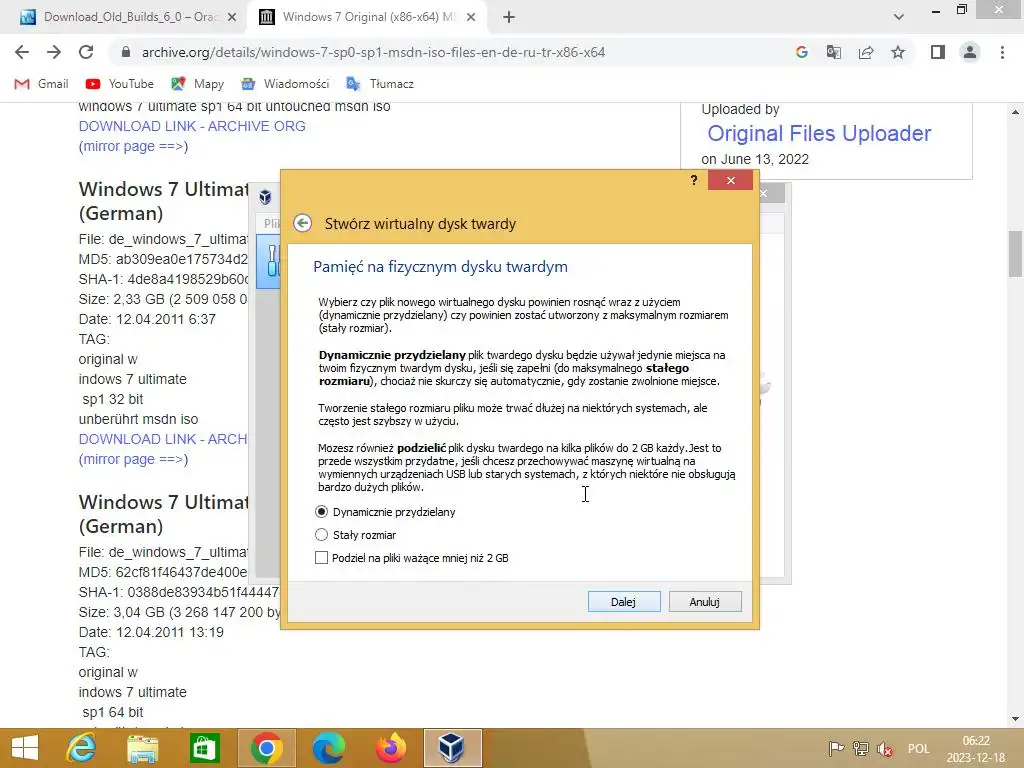This screenshot has height=768, width=1024.
Task: Click the tools icon in the VirtualBox Manager sidebar
Action: pos(272,261)
